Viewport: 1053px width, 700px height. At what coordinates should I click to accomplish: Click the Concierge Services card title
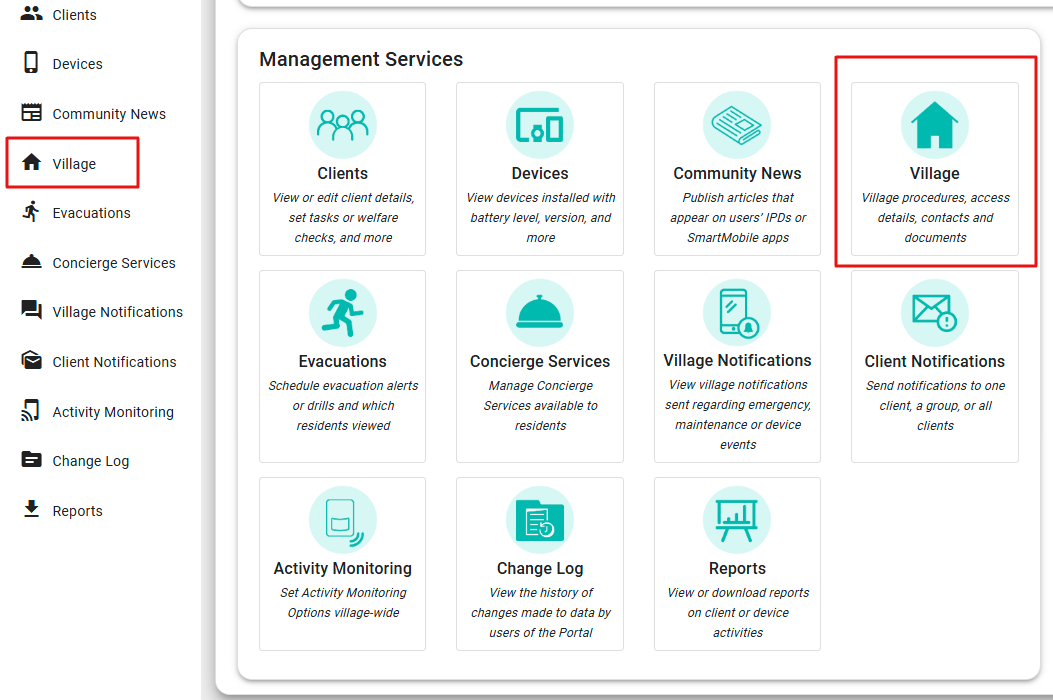(x=540, y=361)
